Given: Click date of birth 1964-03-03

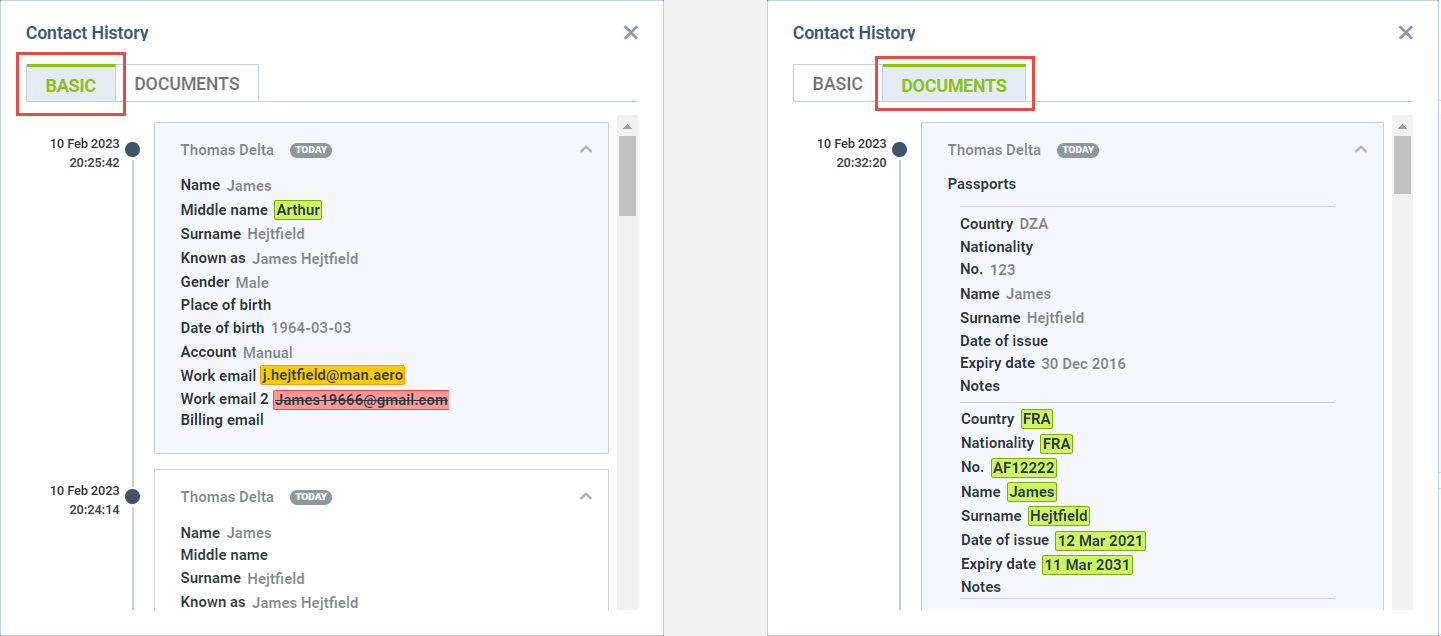Looking at the screenshot, I should click(x=311, y=328).
